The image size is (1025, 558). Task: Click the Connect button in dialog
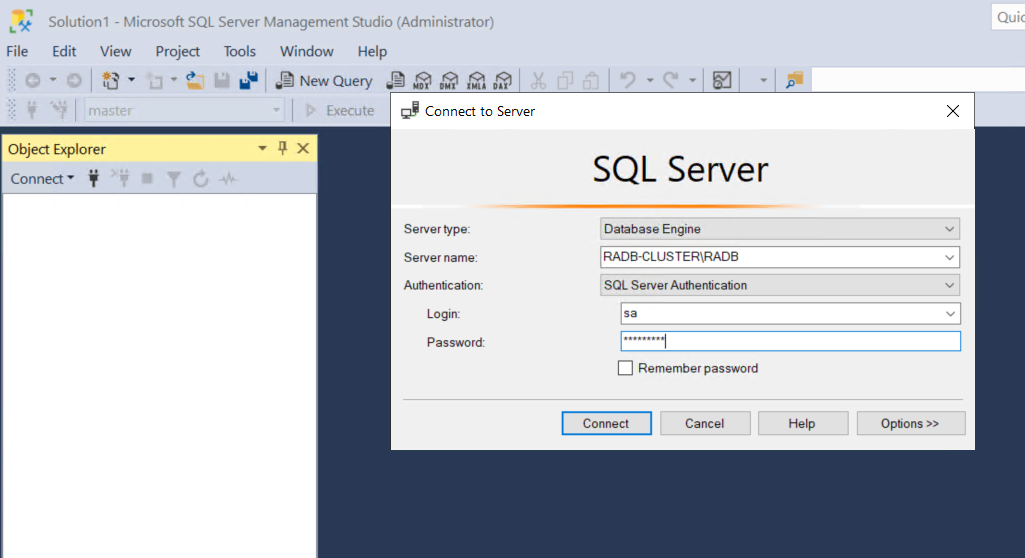coord(606,423)
